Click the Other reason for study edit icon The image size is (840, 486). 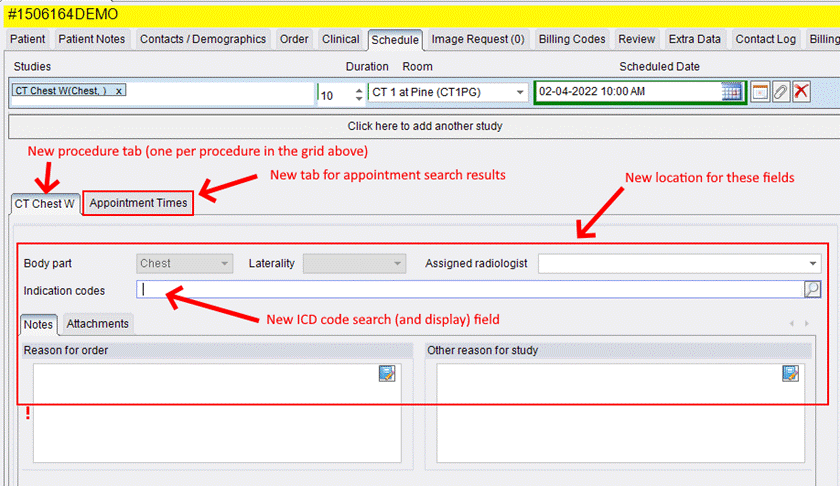pyautogui.click(x=791, y=373)
